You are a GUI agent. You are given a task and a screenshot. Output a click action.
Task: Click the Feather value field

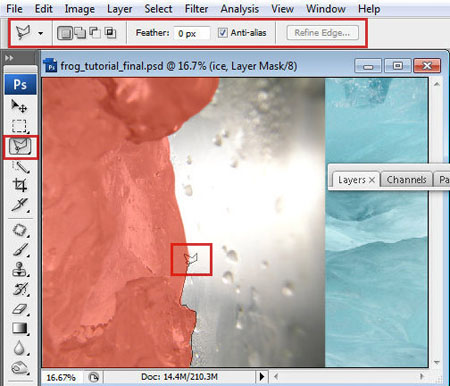pyautogui.click(x=192, y=33)
